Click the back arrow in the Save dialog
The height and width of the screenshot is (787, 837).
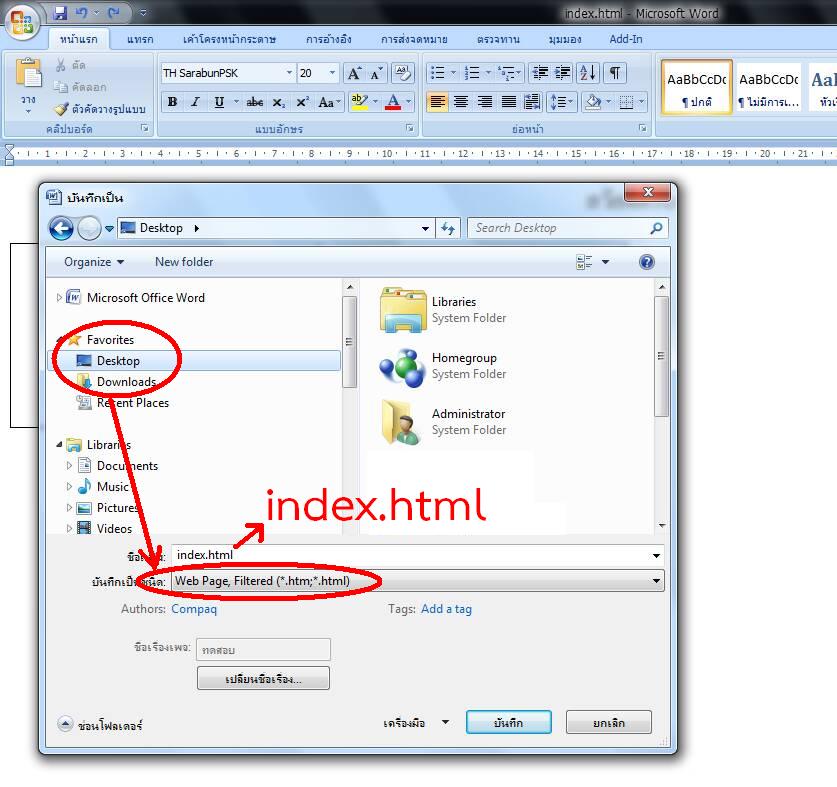coord(61,228)
